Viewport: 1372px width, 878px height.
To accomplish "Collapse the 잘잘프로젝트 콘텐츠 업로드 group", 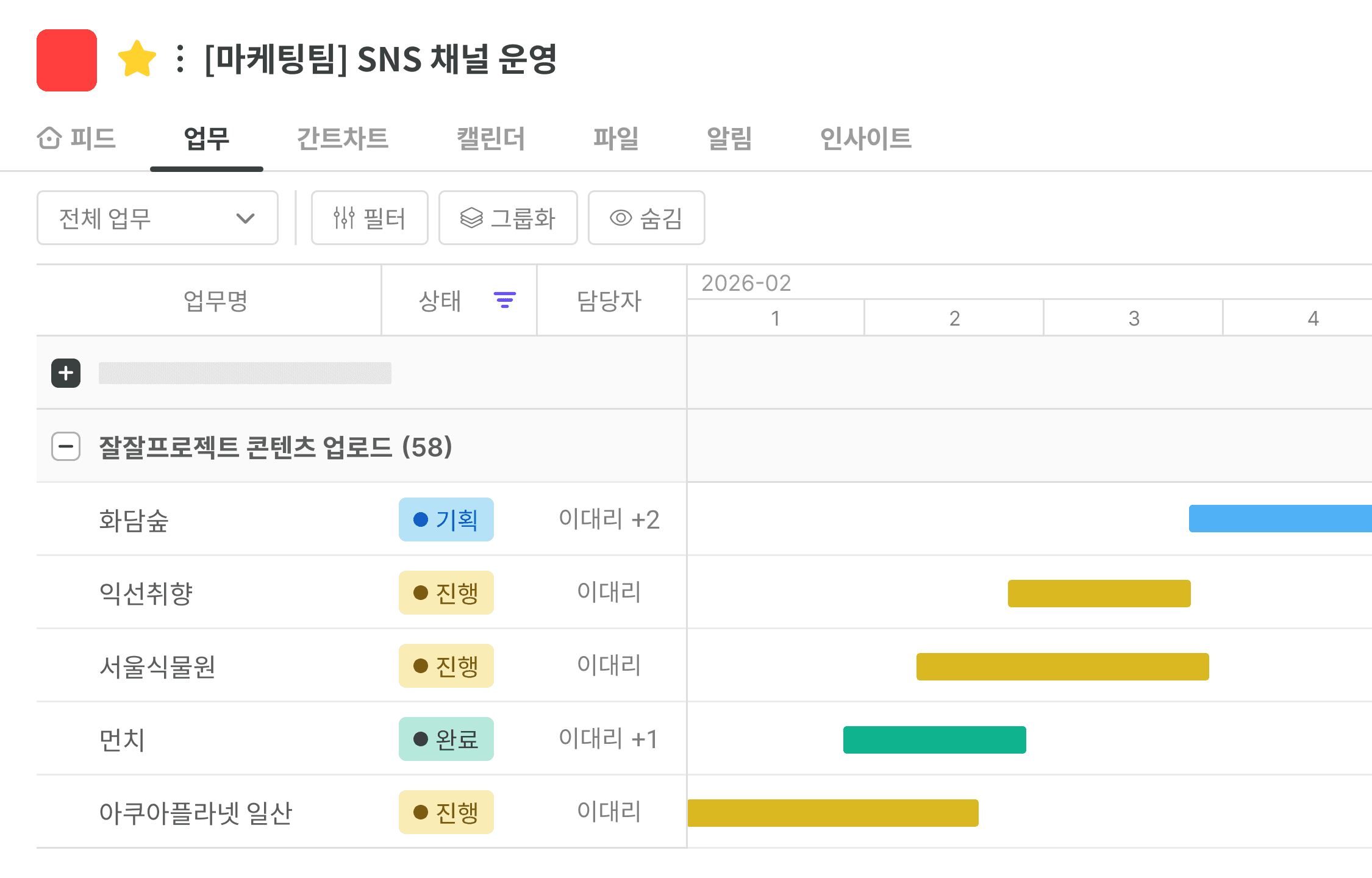I will pos(66,446).
